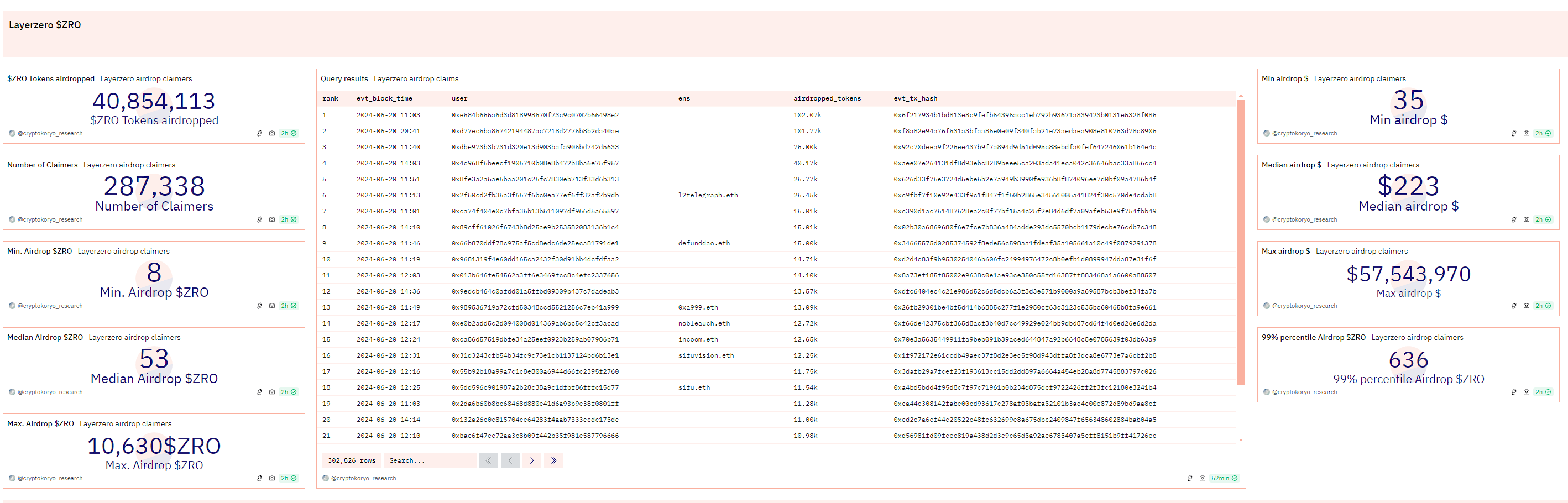Click the 2h badge in 99% percentile Airdrop card
Screen dimensions: 1568x503
click(1543, 392)
